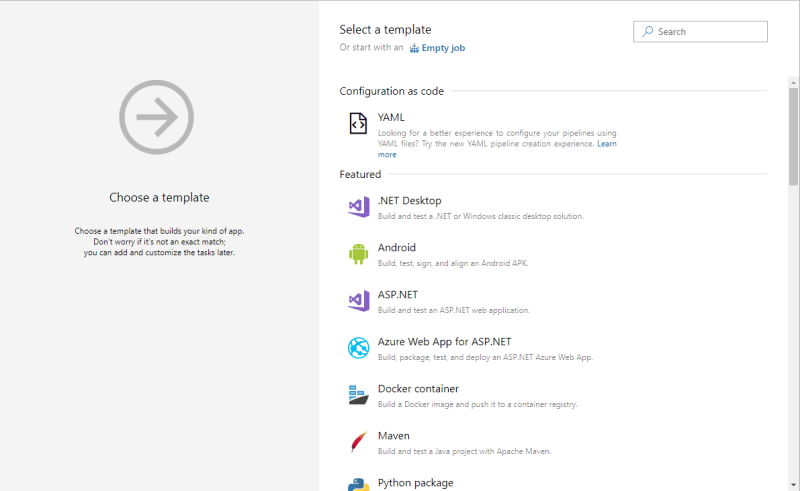Click "Build, test, sign, and align an Android APK" description

(x=453, y=263)
